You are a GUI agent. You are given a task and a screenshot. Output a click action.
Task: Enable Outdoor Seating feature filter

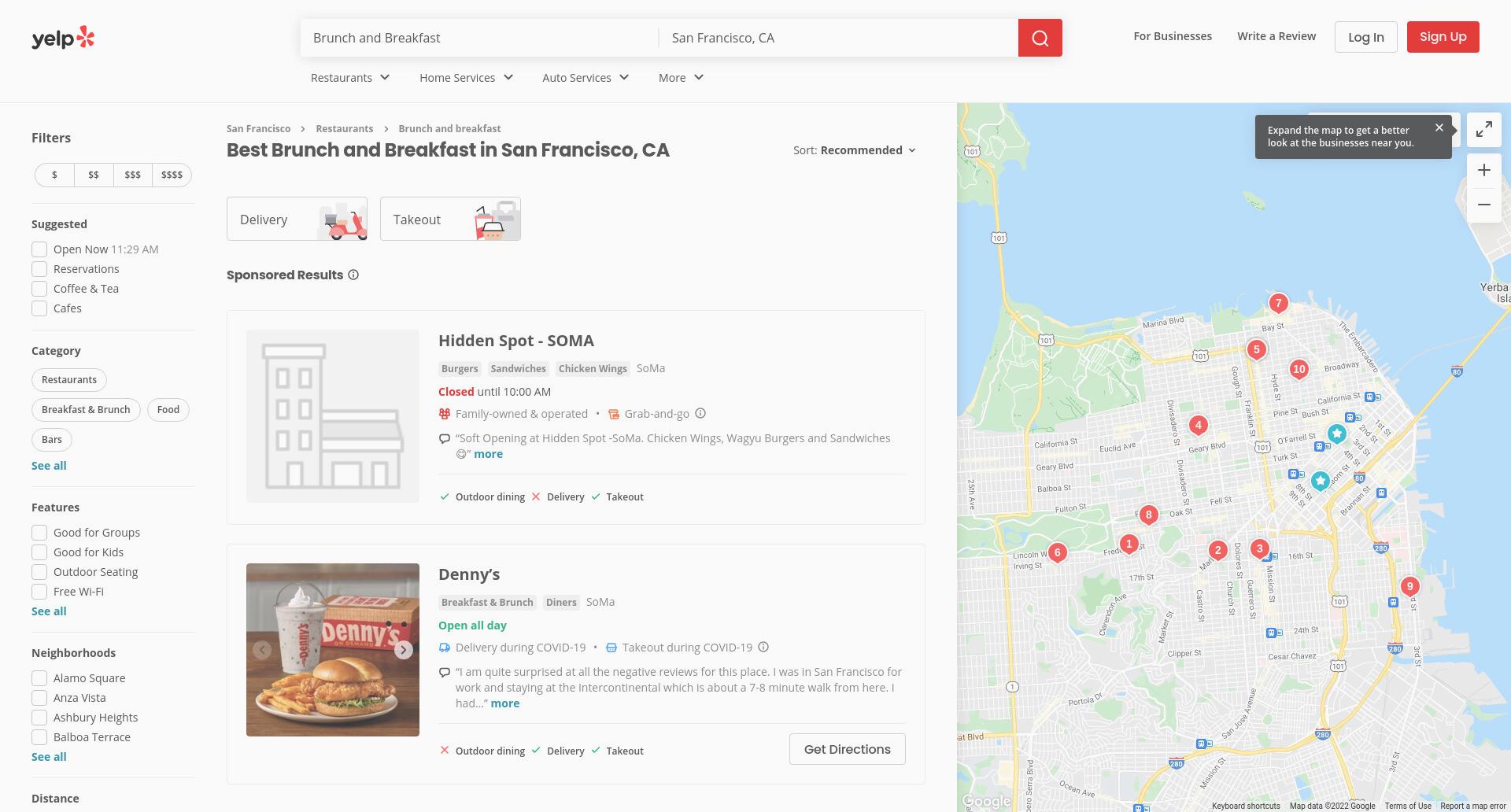coord(39,572)
